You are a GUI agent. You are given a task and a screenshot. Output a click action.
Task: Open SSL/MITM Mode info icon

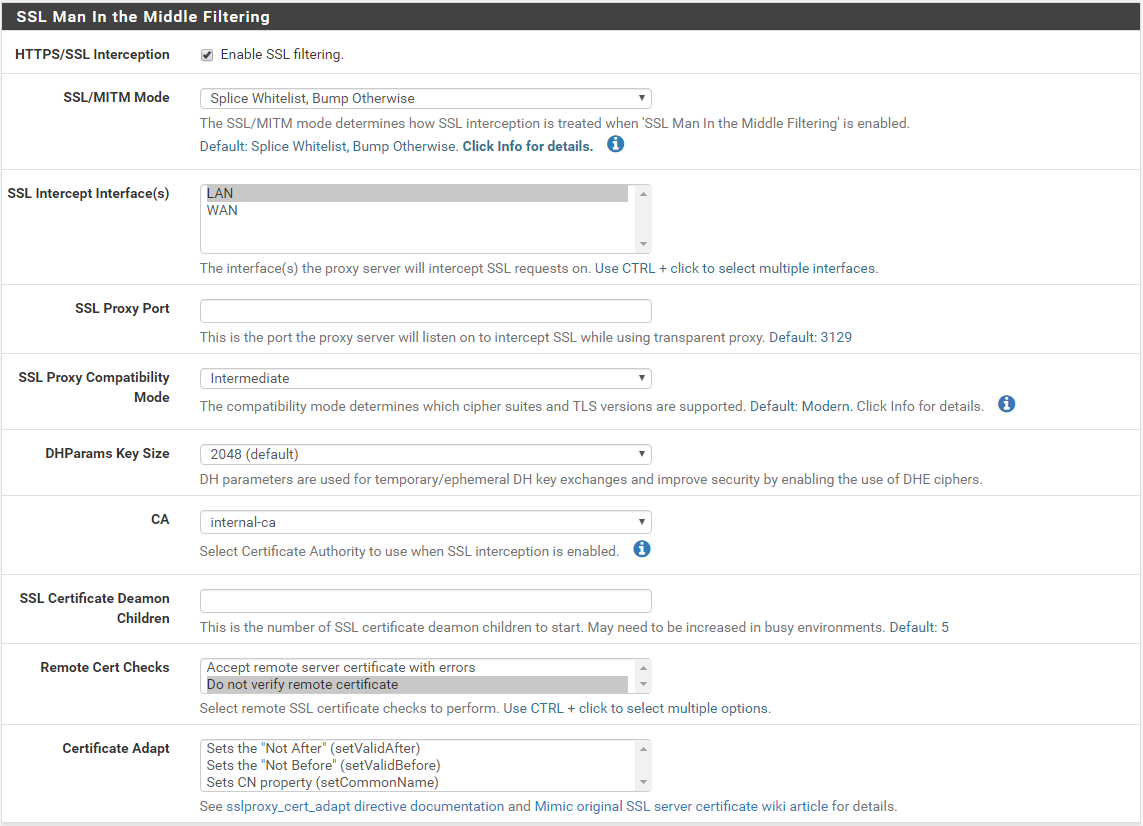616,145
